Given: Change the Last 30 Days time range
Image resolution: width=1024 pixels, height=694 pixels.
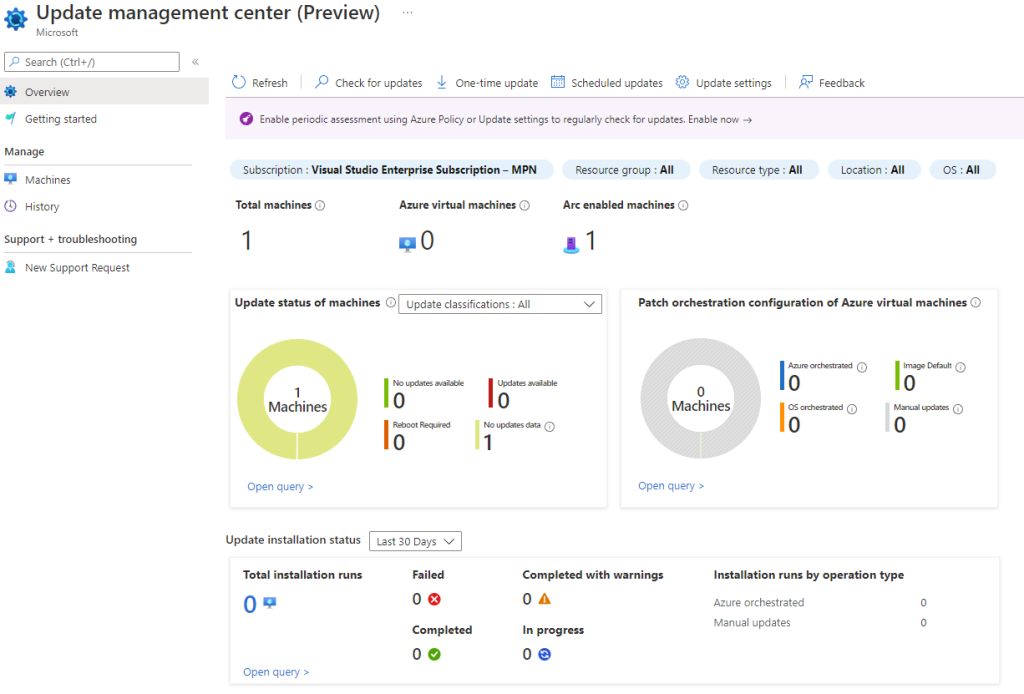Looking at the screenshot, I should pyautogui.click(x=414, y=541).
